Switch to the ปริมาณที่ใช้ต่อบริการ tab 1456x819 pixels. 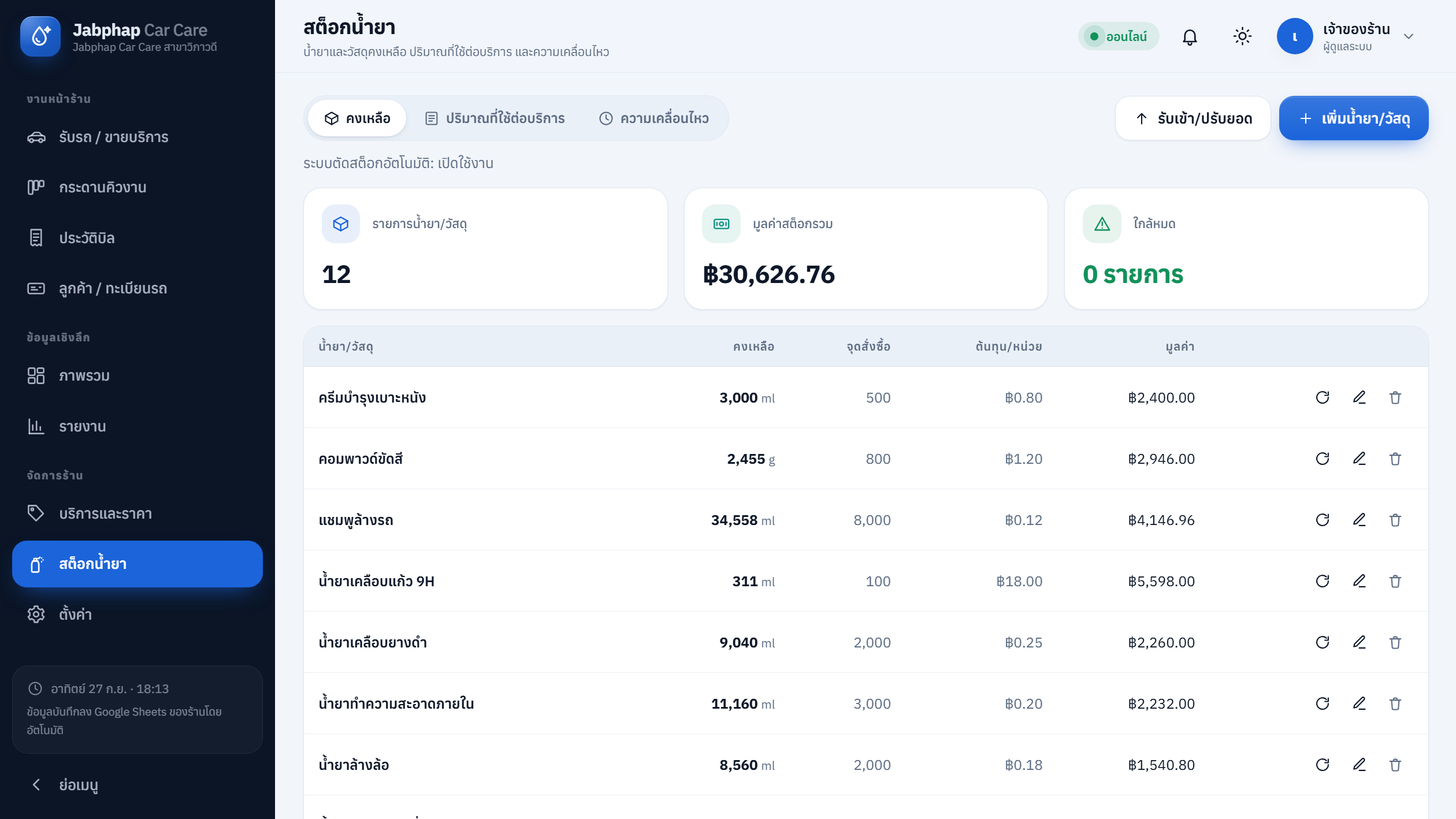pyautogui.click(x=495, y=118)
